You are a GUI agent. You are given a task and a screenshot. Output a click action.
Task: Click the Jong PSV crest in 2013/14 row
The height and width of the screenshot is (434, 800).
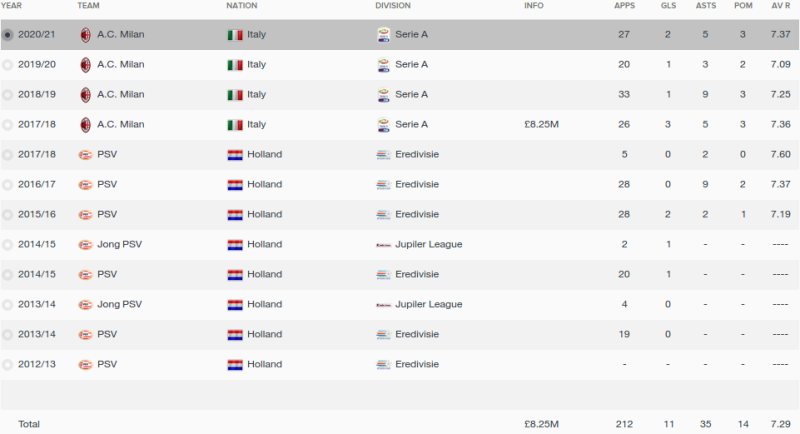click(x=85, y=305)
